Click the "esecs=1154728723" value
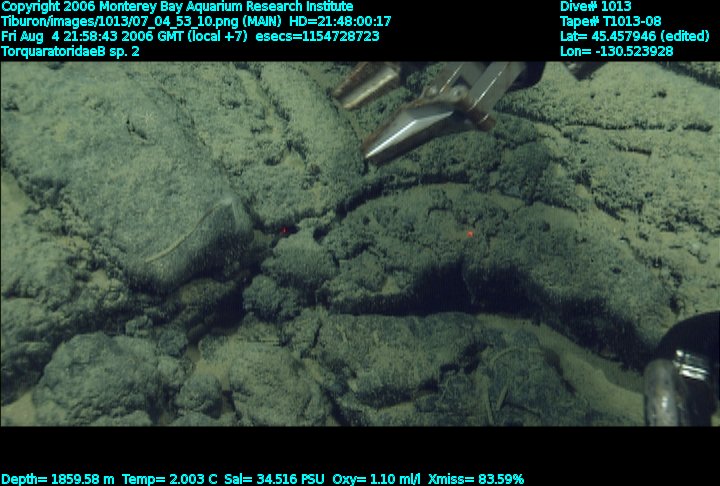 [317, 37]
